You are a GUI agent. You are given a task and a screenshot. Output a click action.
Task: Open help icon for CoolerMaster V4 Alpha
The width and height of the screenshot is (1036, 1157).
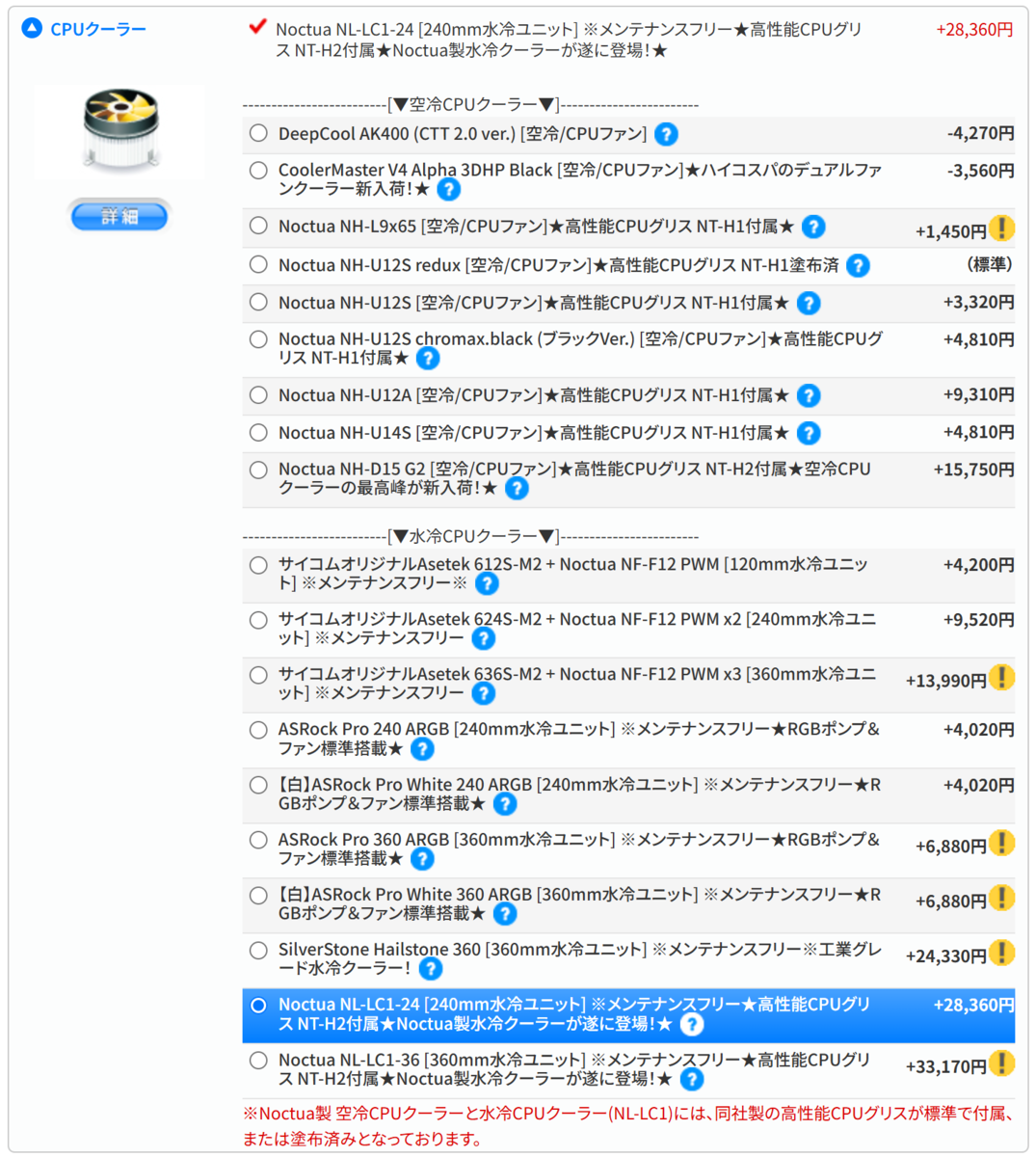click(x=448, y=189)
